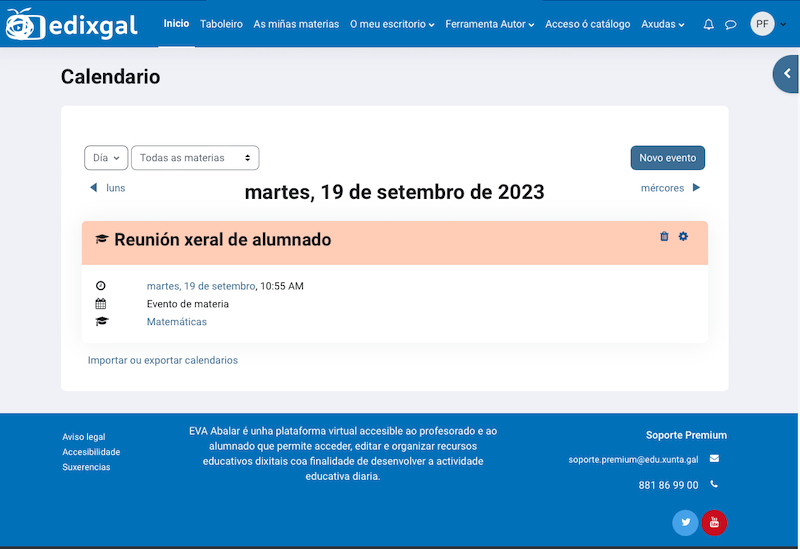Go to next day mércores link

[662, 188]
